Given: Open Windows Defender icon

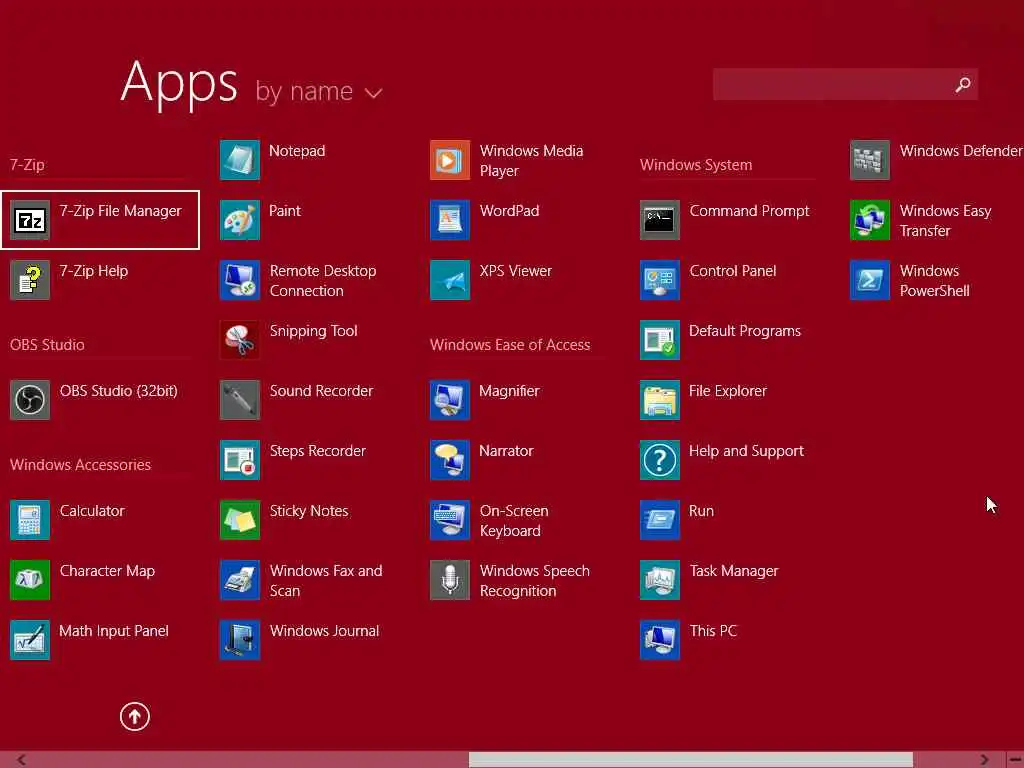Looking at the screenshot, I should click(x=870, y=160).
